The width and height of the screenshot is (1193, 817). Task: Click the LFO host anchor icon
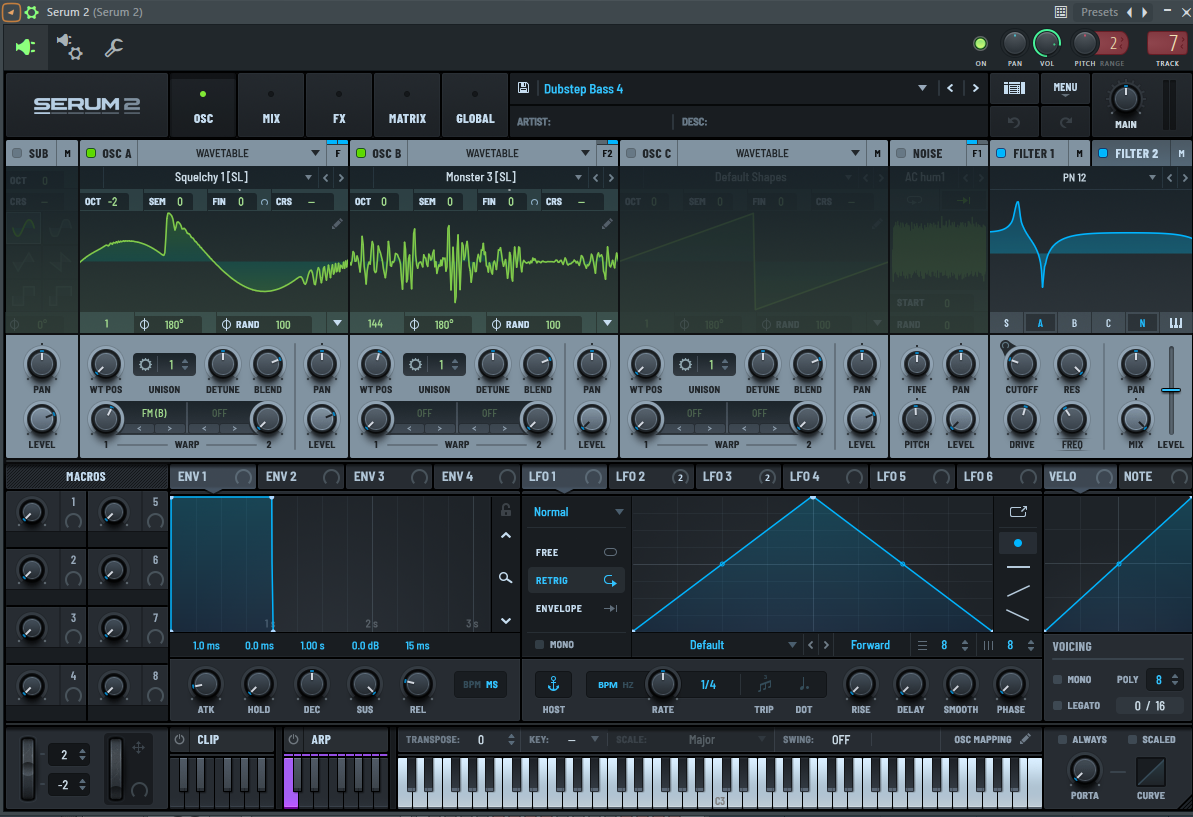(553, 684)
